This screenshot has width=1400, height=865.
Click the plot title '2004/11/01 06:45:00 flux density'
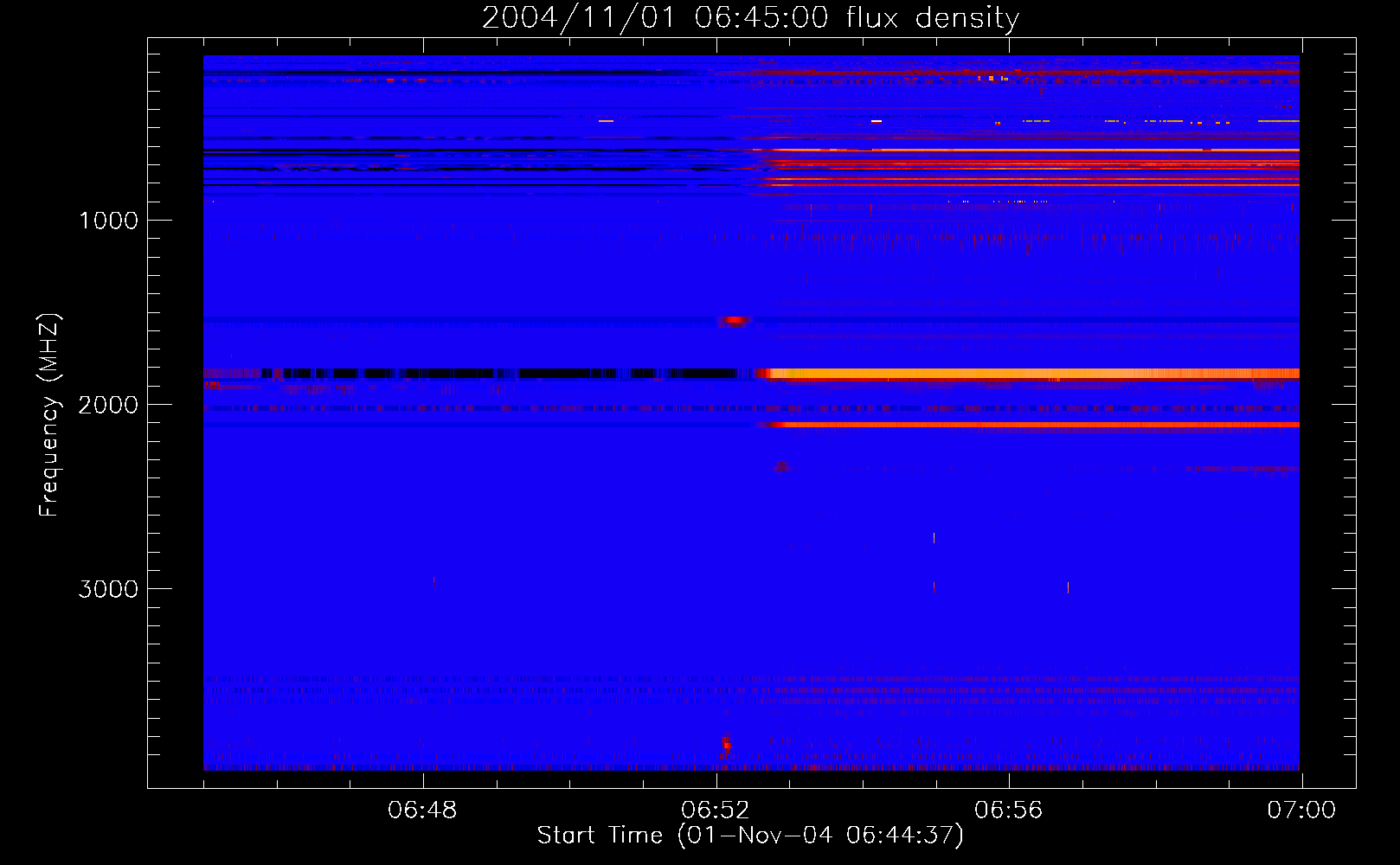(750, 17)
